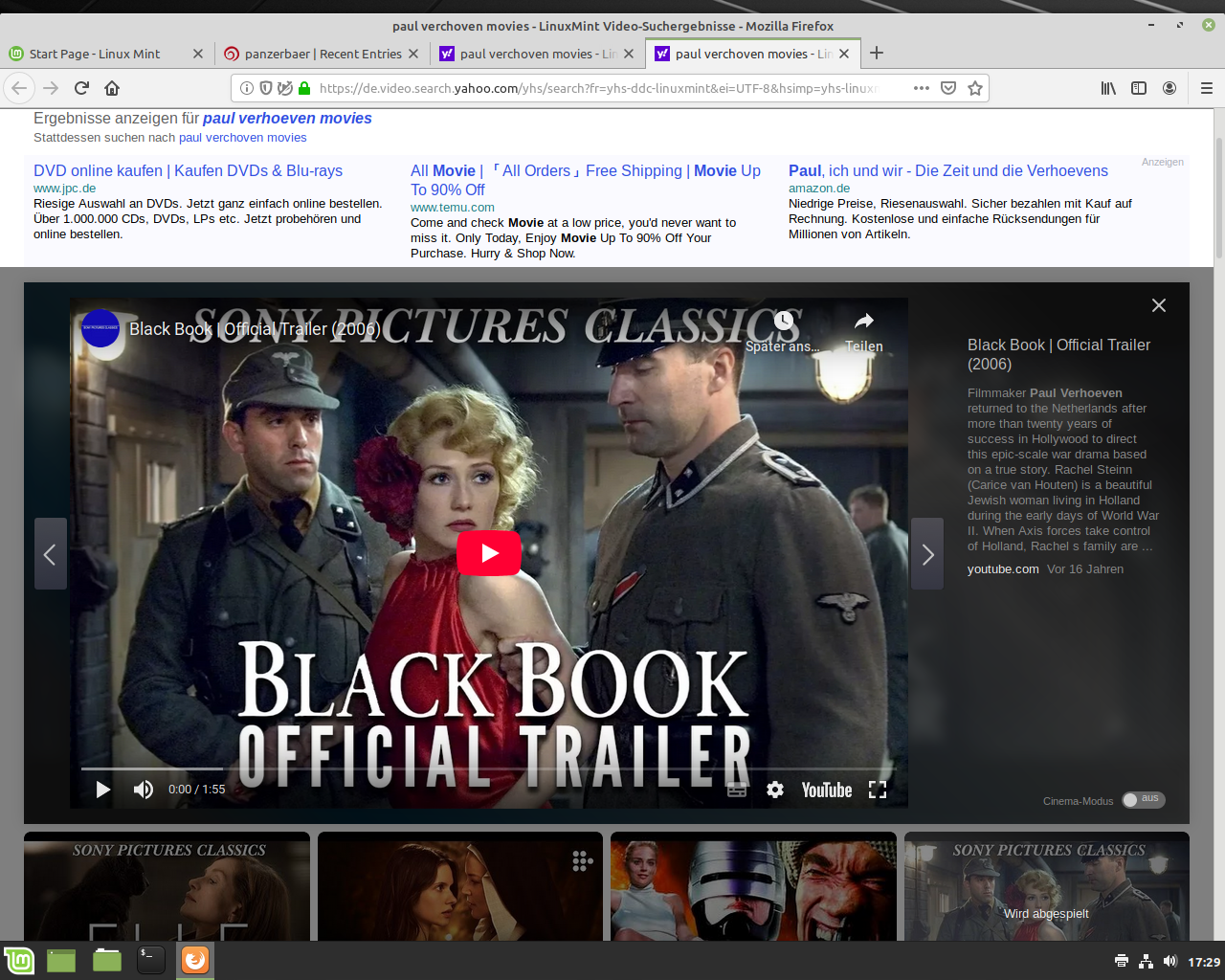Click the www.temu.com URL

tap(453, 208)
